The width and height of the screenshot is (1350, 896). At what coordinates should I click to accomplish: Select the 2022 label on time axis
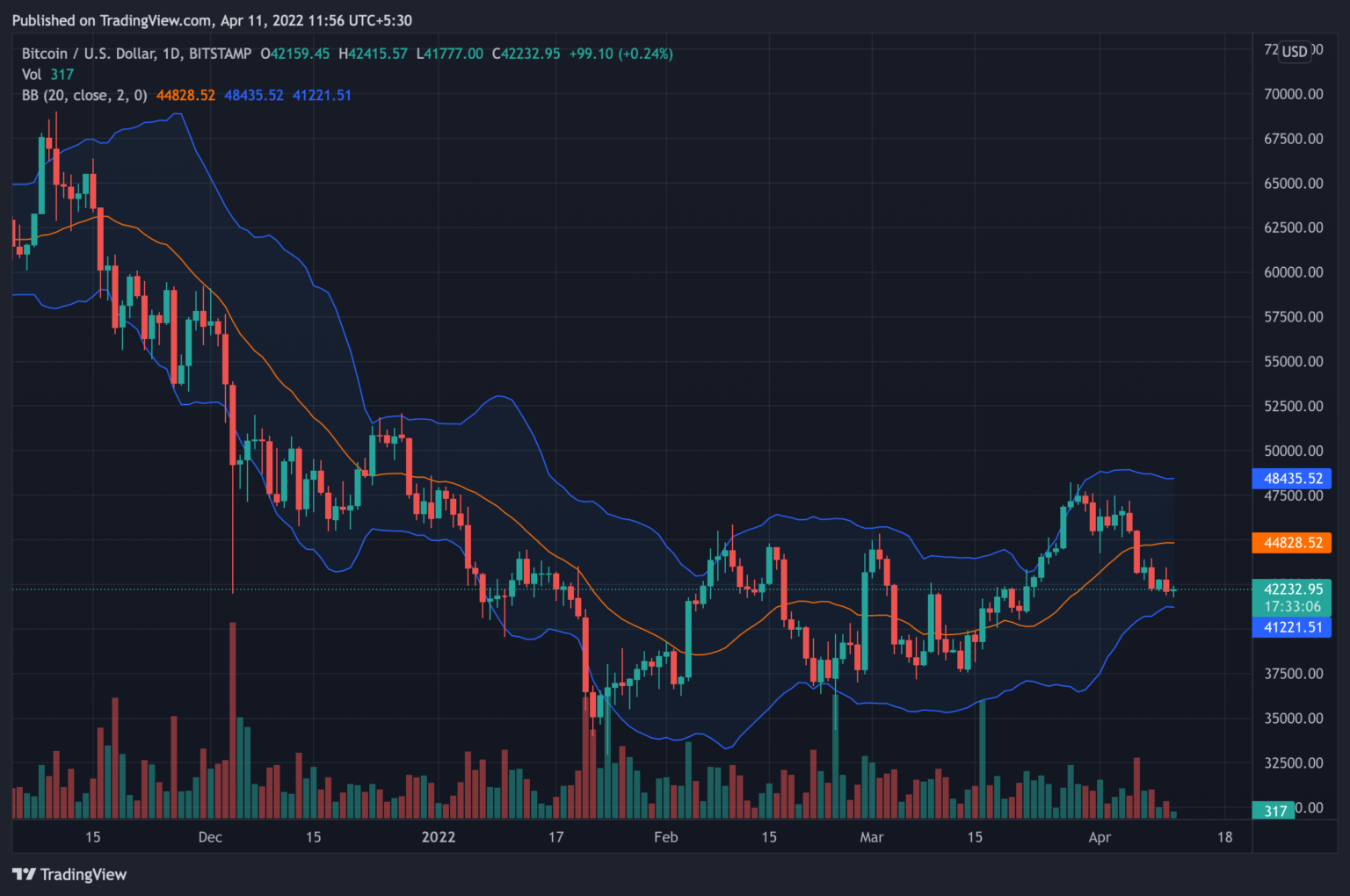coord(438,837)
